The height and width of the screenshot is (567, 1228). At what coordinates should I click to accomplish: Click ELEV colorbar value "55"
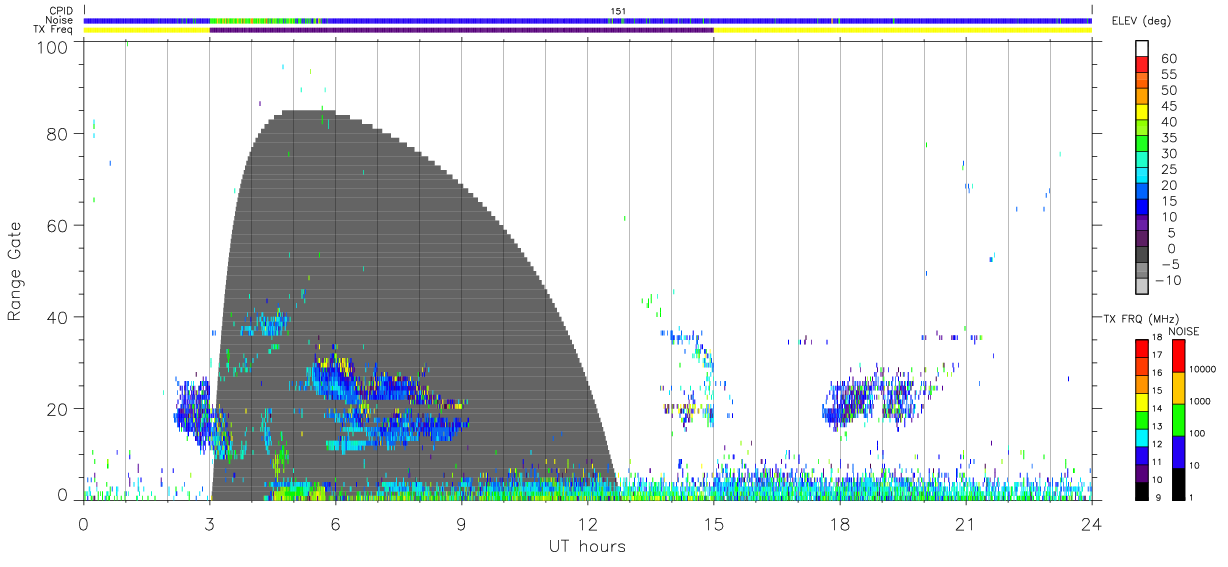tap(1168, 75)
